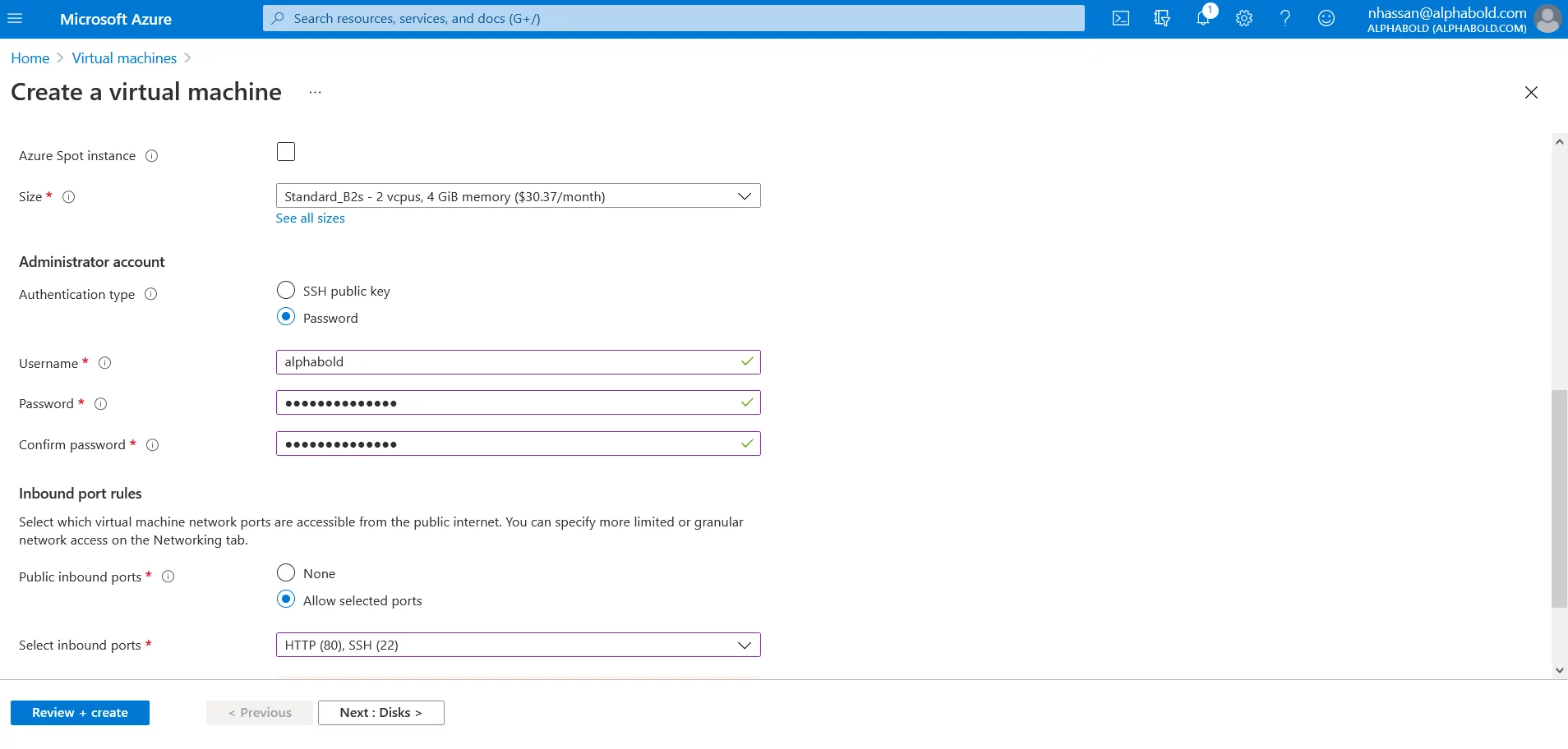Open the Select inbound ports dropdown

click(519, 645)
